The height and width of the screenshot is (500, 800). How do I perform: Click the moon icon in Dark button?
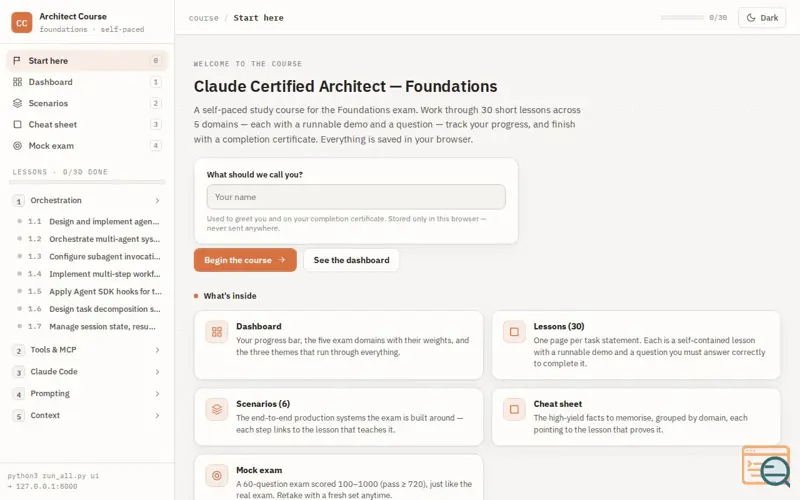point(751,18)
